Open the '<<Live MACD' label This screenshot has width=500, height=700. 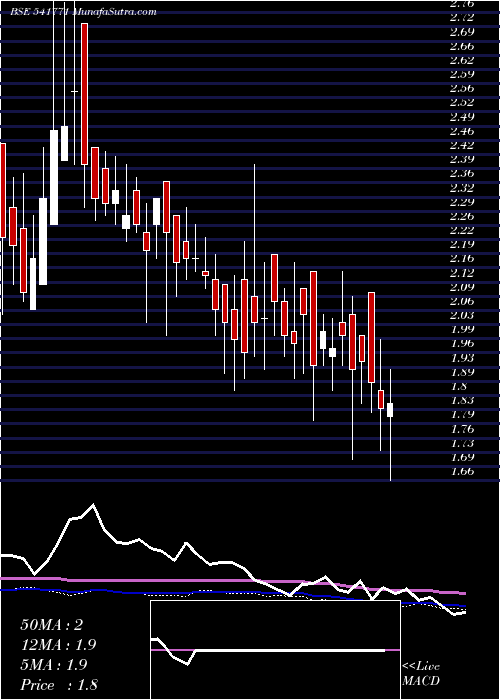click(421, 675)
